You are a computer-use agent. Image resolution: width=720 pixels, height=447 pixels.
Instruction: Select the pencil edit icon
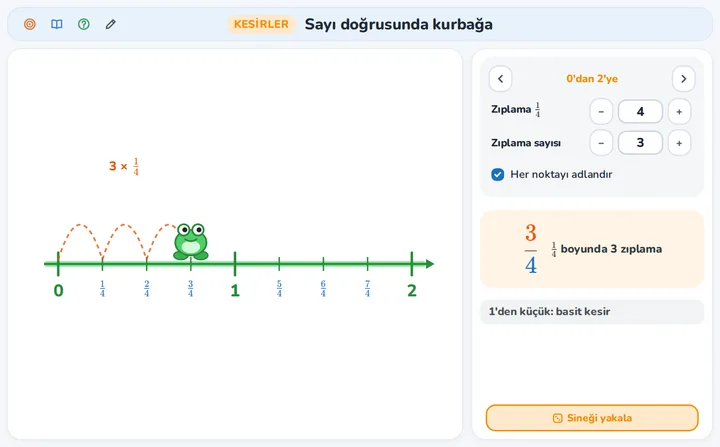click(x=111, y=24)
